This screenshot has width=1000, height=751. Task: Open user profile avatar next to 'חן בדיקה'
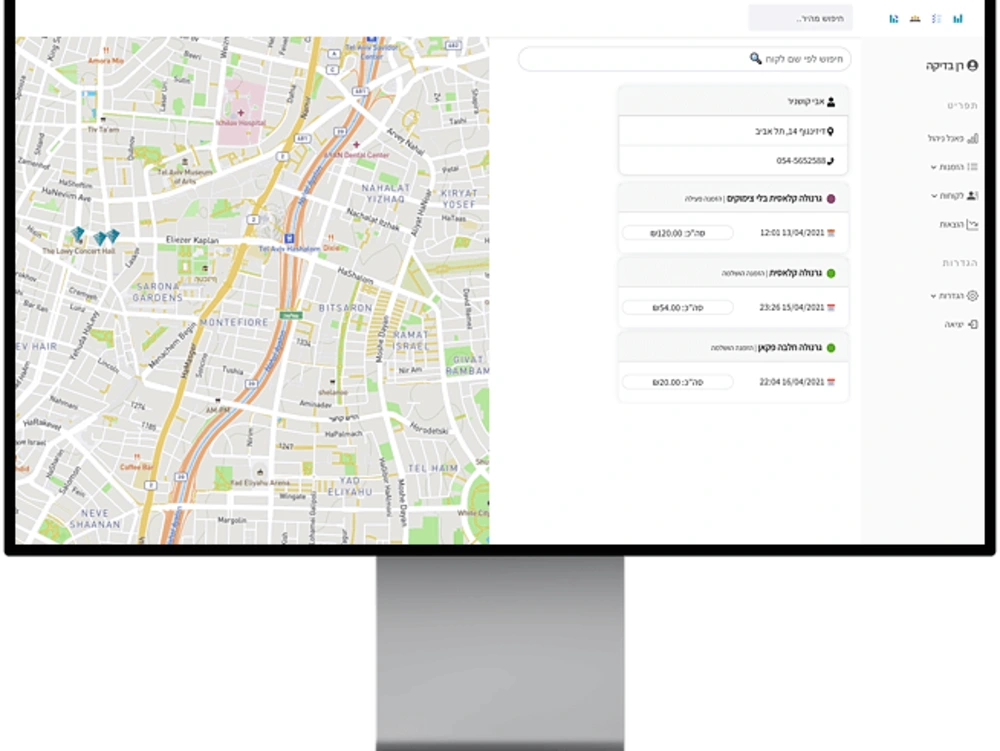point(972,65)
